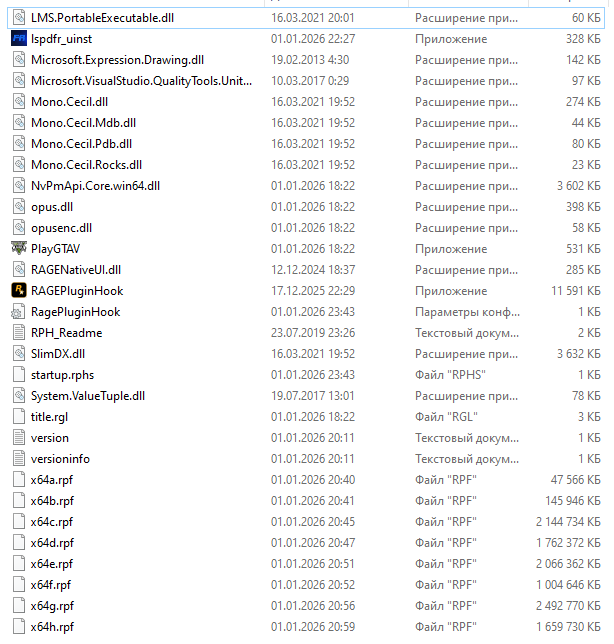
Task: Click the Файл "RGL" type cell
Action: click(446, 417)
